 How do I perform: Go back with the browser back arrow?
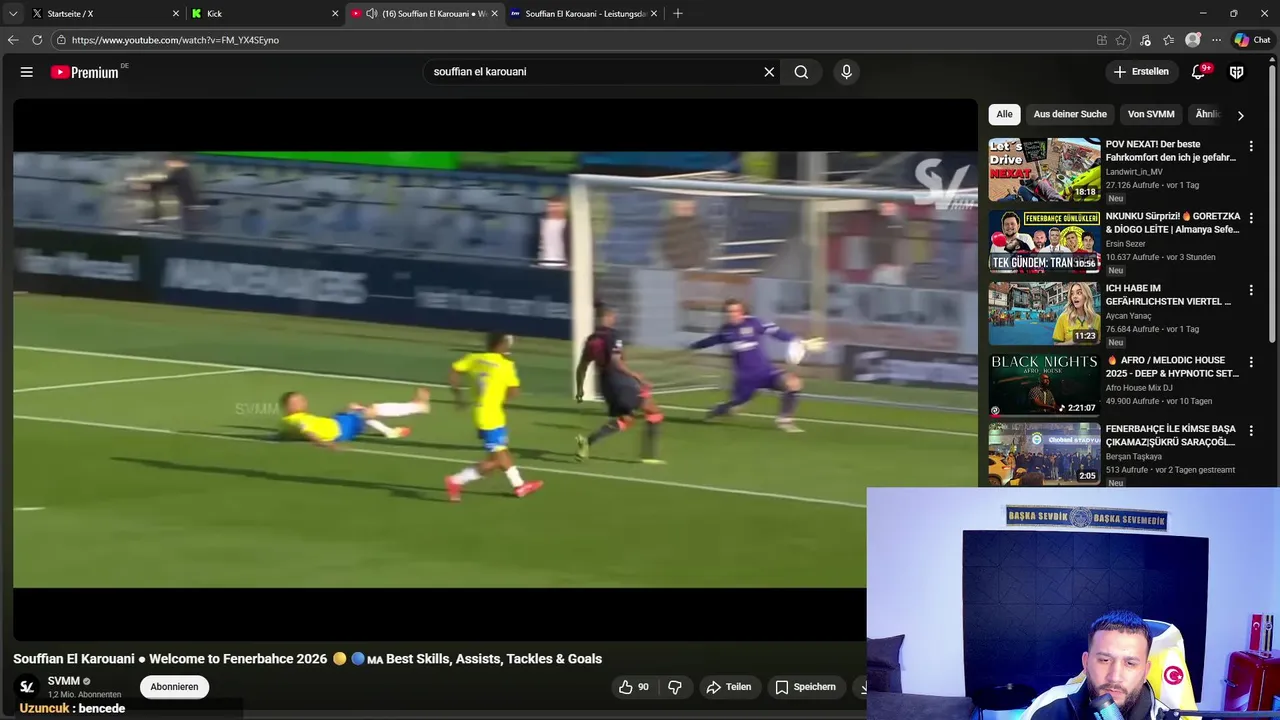point(13,40)
